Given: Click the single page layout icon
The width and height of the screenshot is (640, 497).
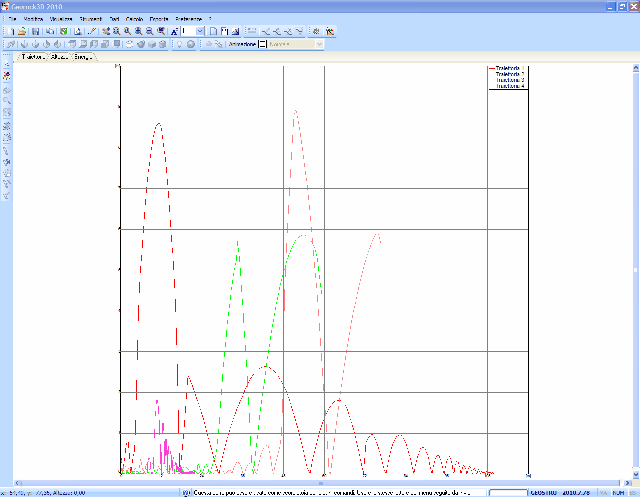Looking at the screenshot, I should point(213,31).
